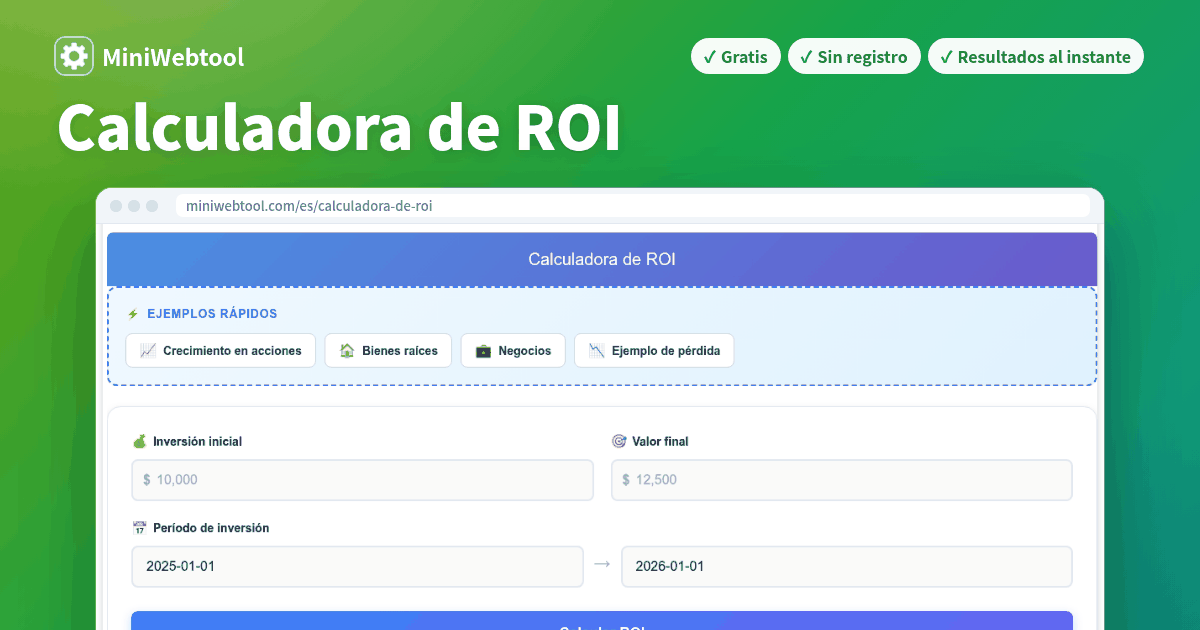Click the falling chart icon in Ejemplo de pérdida

(x=597, y=351)
